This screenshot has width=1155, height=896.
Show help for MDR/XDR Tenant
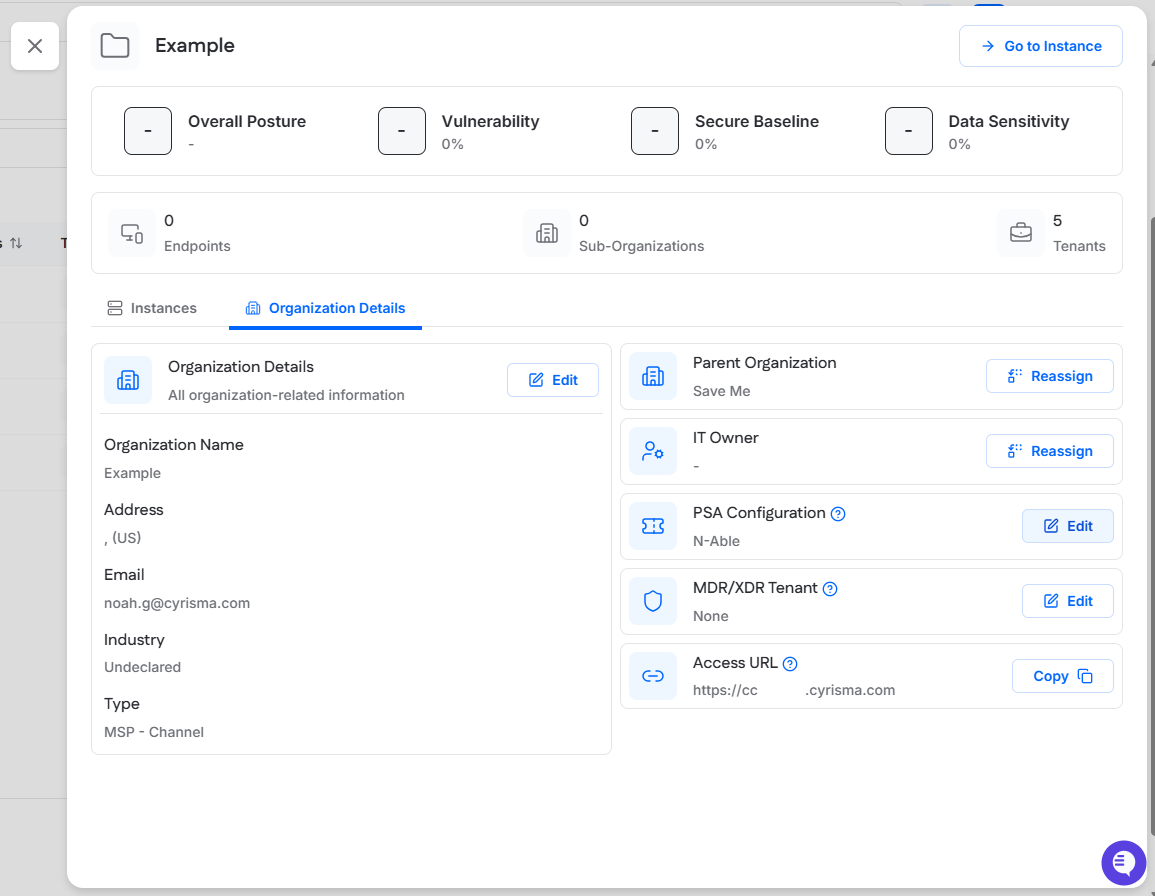[830, 589]
